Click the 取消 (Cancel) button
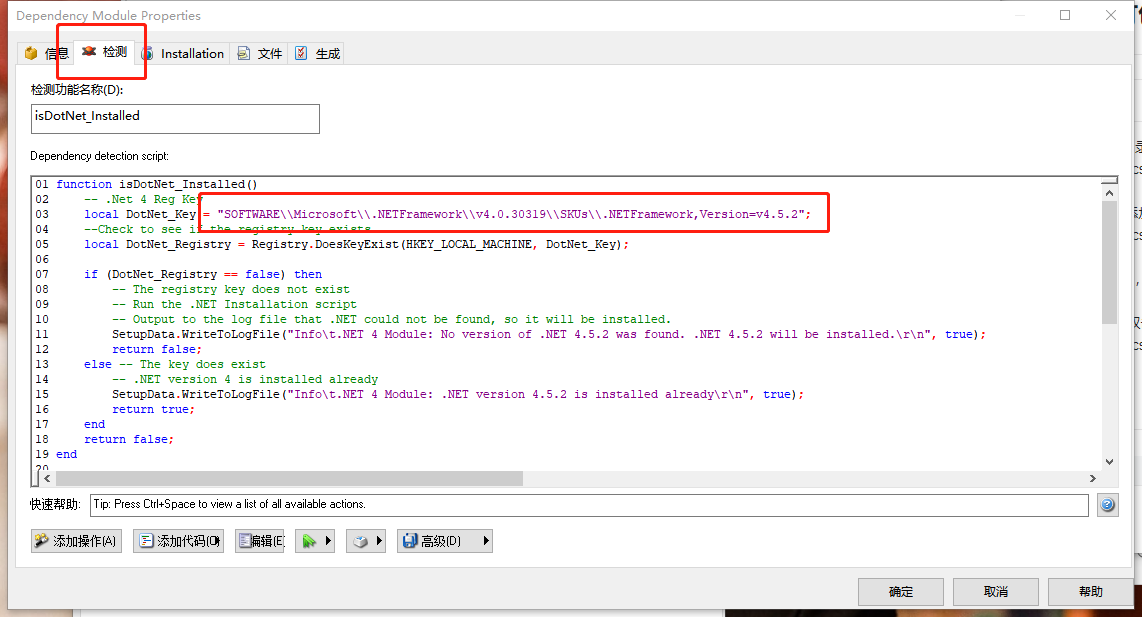1142x617 pixels. tap(995, 591)
